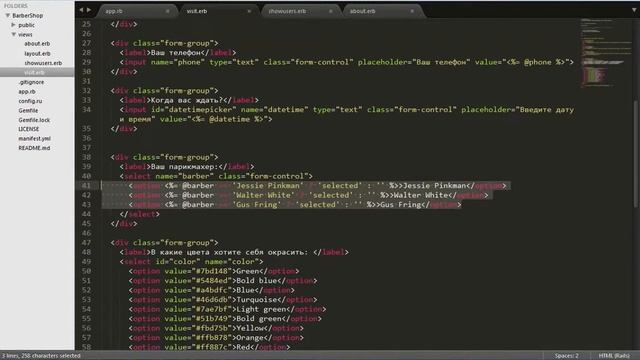Click line number 41 in gutter

pos(87,186)
